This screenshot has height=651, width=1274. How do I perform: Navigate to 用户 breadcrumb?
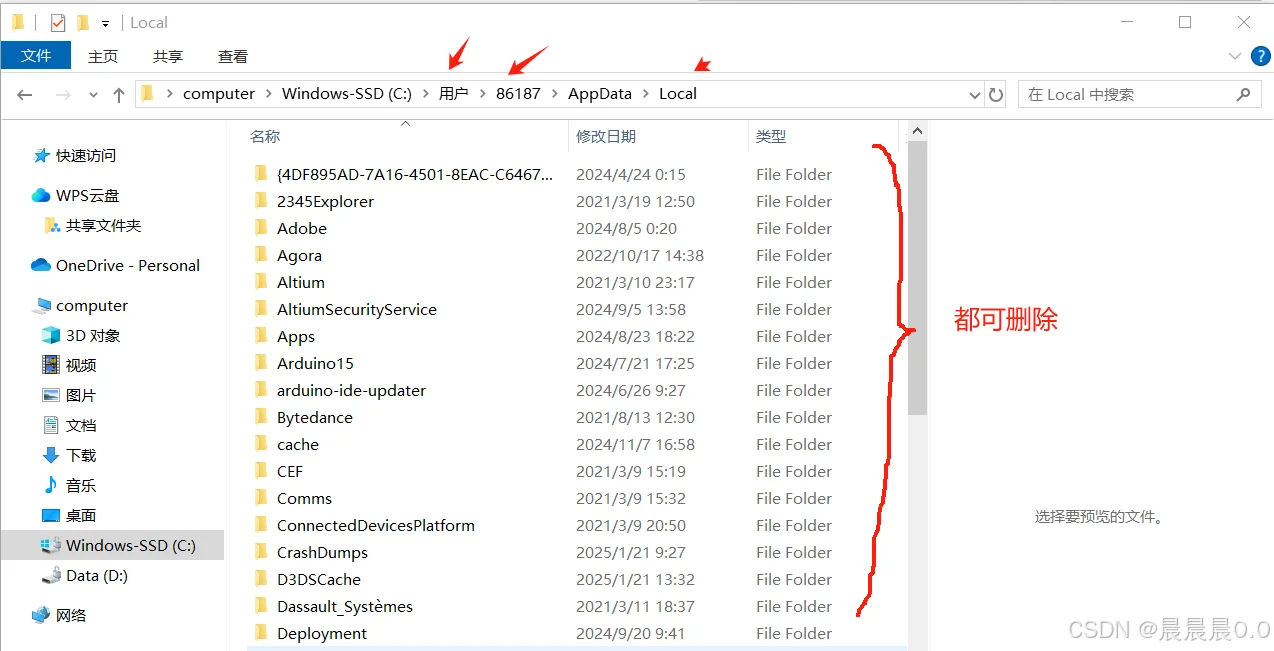coord(453,93)
